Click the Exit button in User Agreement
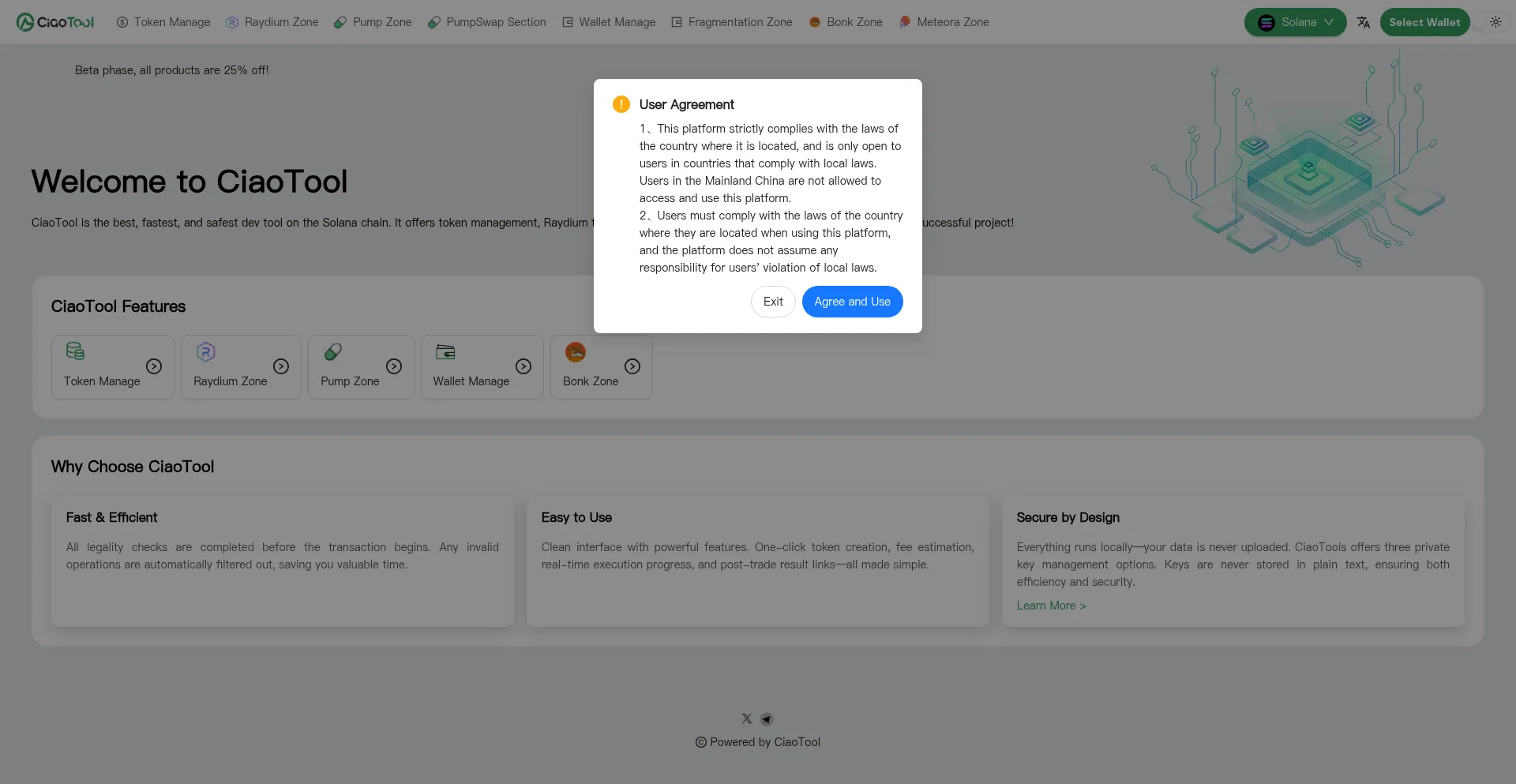1516x784 pixels. [773, 302]
